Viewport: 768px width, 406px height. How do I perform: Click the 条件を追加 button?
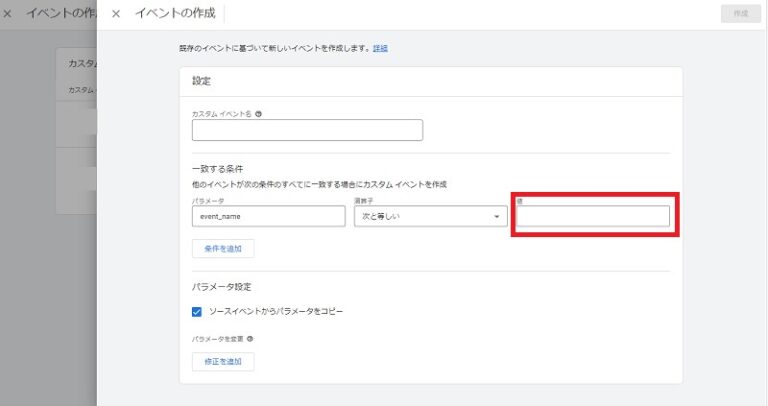click(223, 248)
